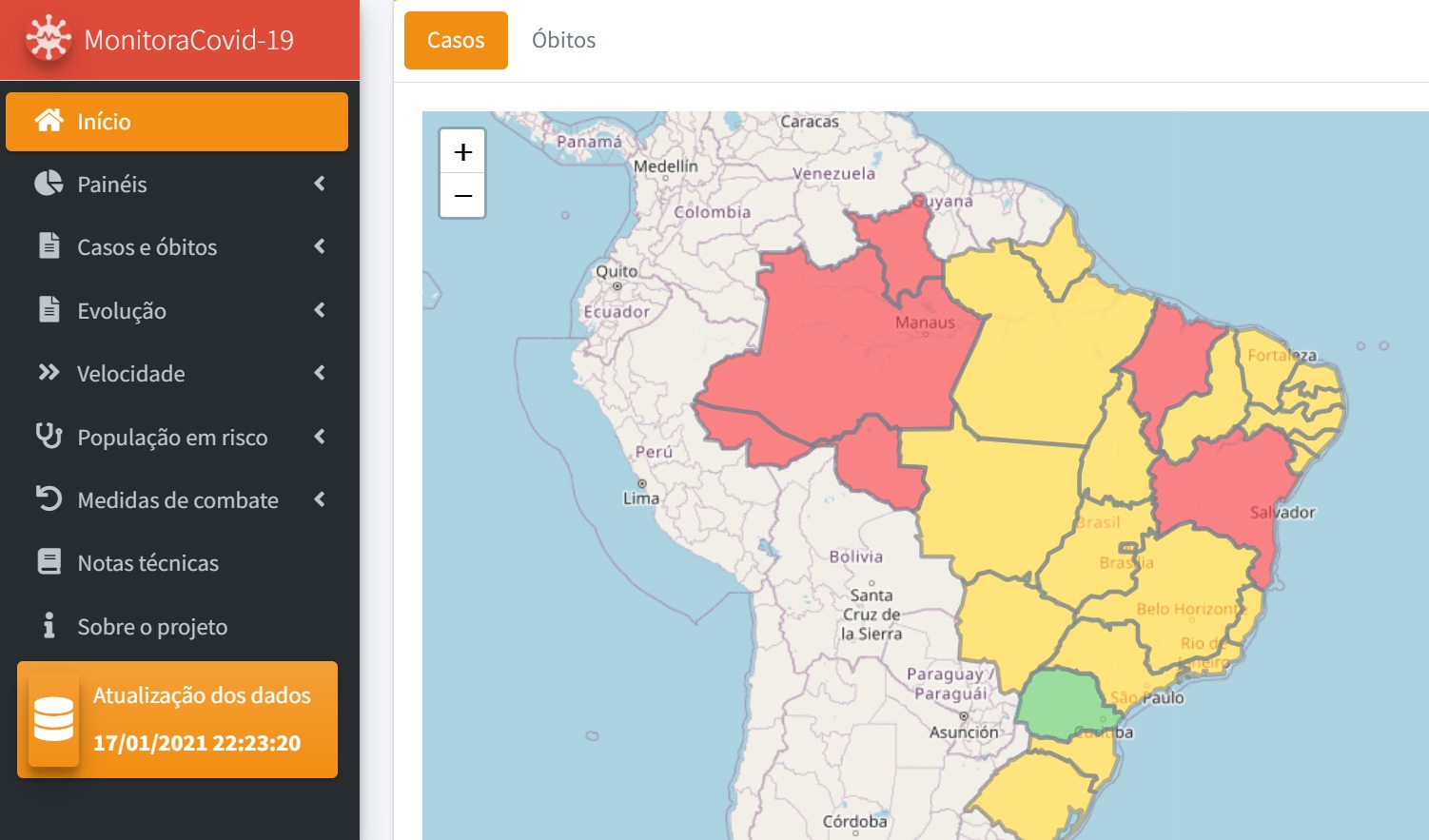Switch to the Casos tab
Viewport: 1429px width, 840px height.
tap(456, 40)
